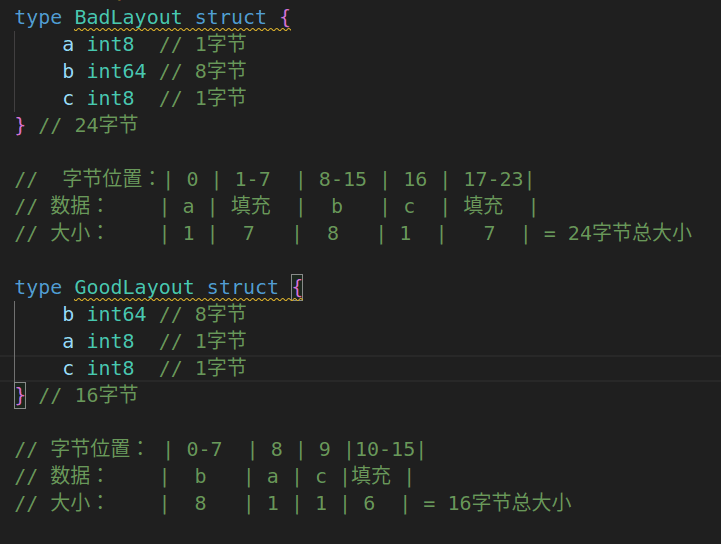This screenshot has height=544, width=721.
Task: Click the type keyword before BadLayout
Action: tap(38, 17)
